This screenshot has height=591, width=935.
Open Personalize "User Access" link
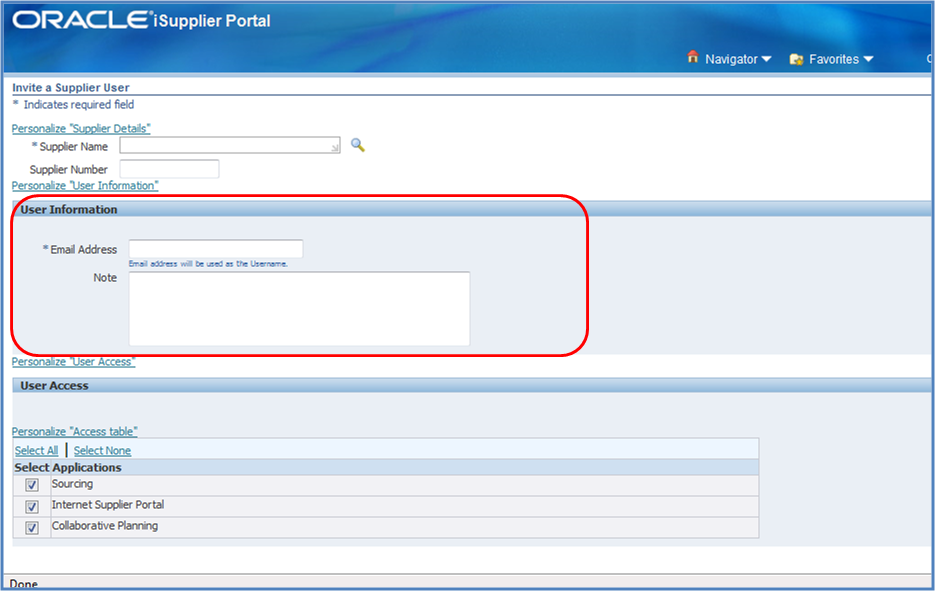coord(73,361)
